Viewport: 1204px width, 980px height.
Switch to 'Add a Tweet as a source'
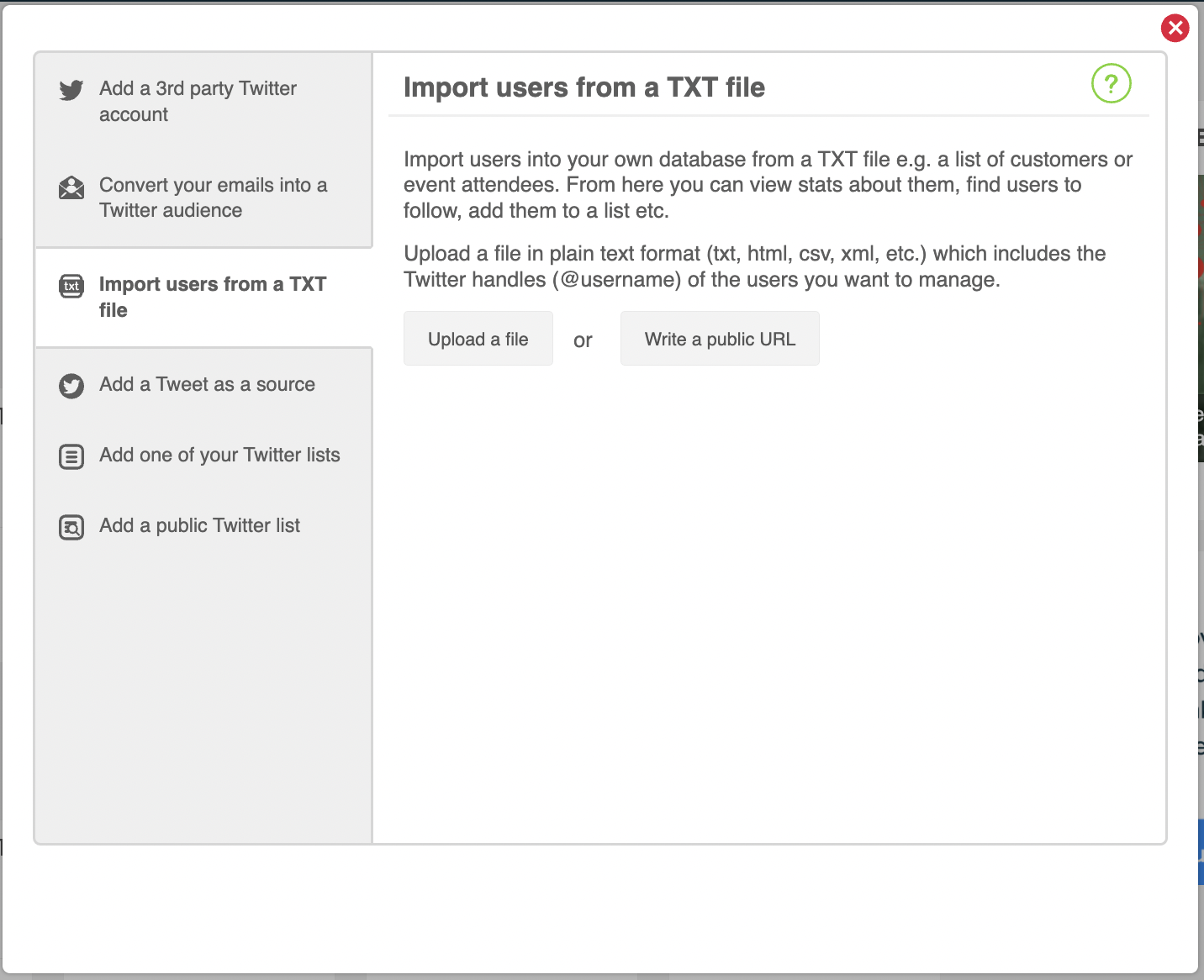pos(203,385)
